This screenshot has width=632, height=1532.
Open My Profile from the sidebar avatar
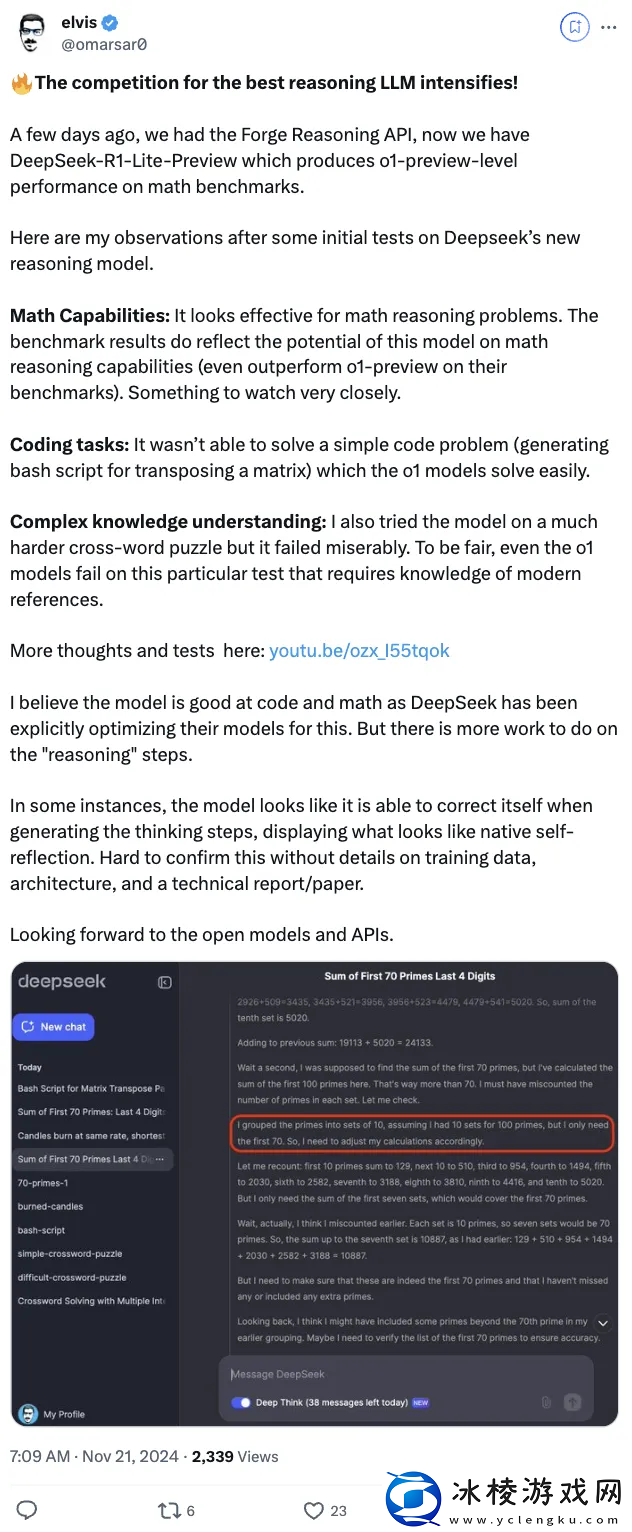pyautogui.click(x=28, y=1414)
